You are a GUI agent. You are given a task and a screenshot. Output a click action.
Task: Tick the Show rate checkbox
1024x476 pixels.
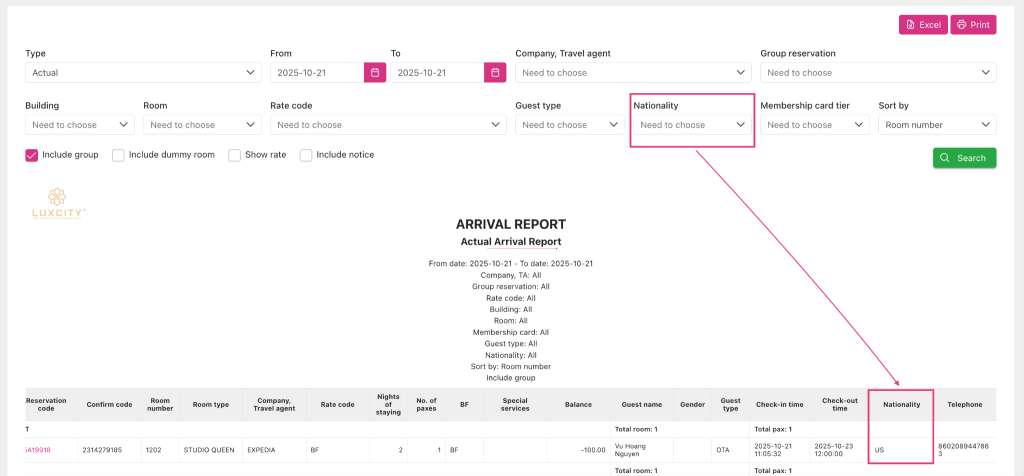[x=235, y=155]
